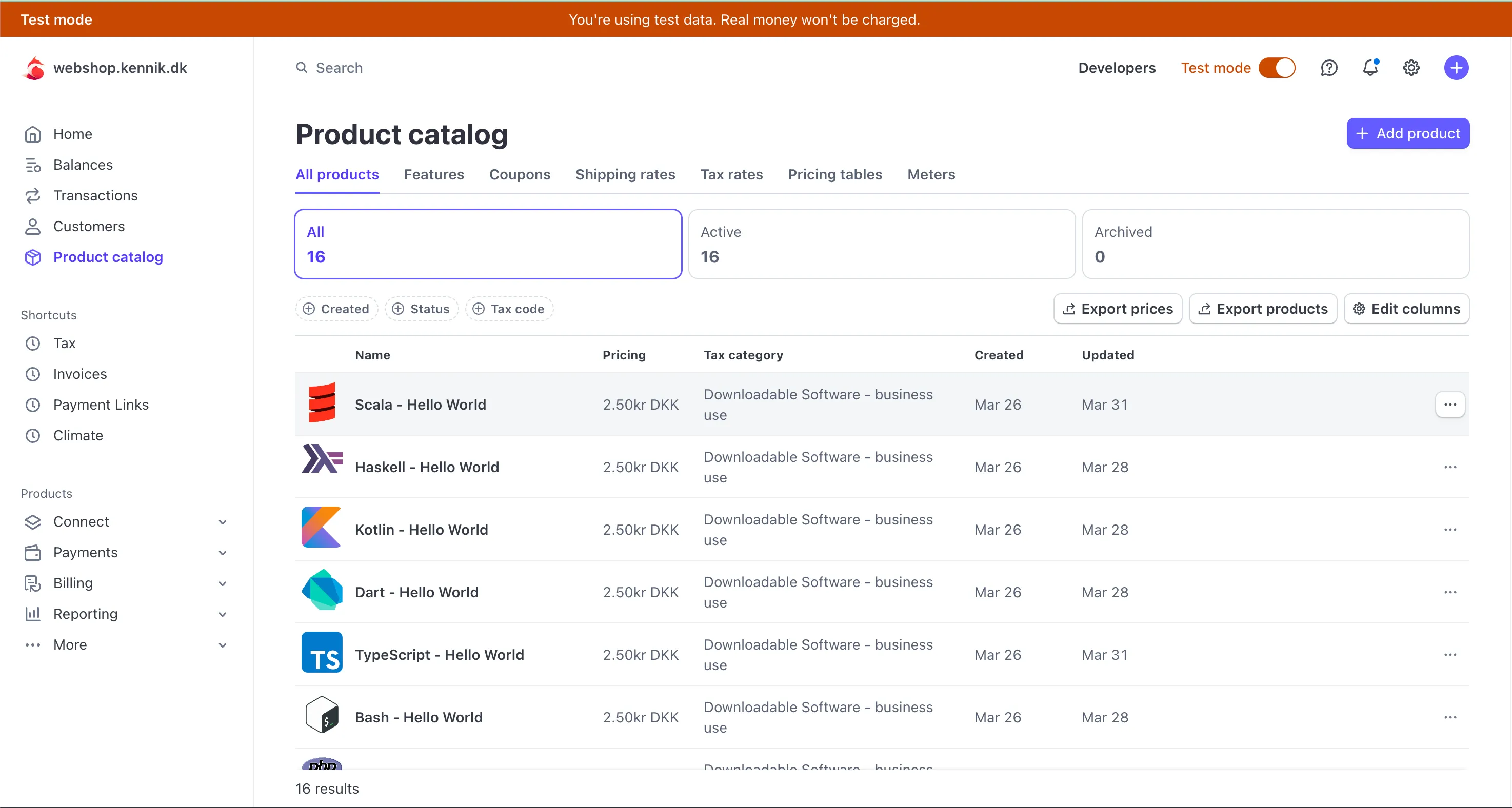Click the Payments wallet icon
This screenshot has height=808, width=1512.
pos(33,552)
